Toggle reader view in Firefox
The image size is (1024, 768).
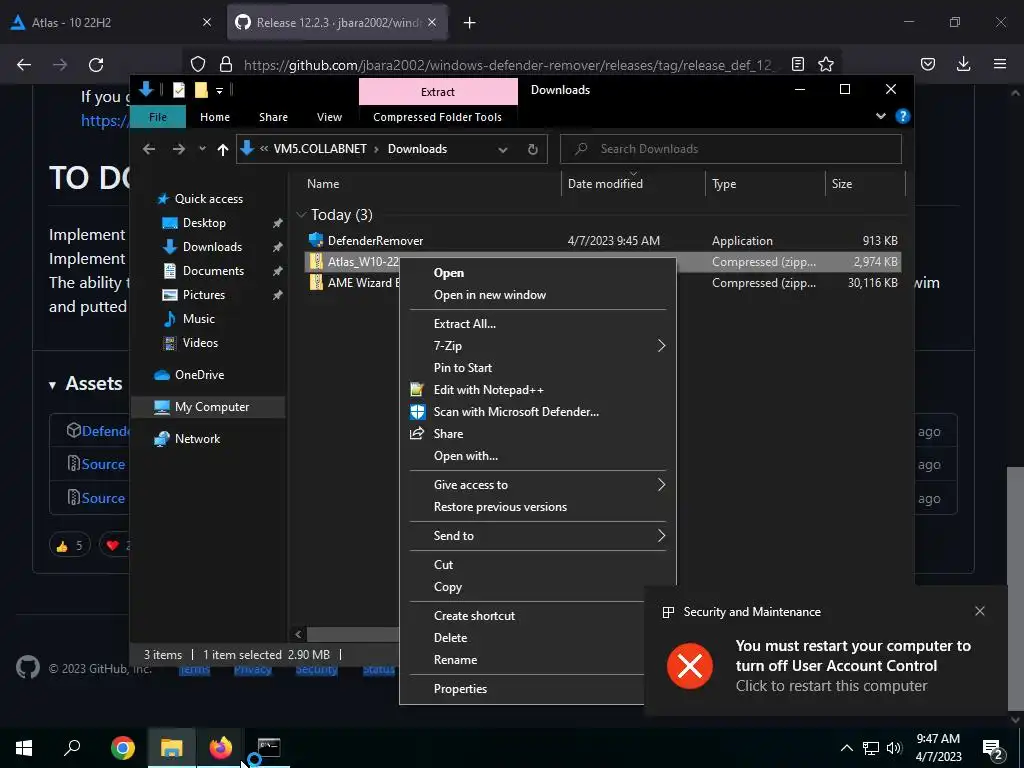[x=797, y=64]
